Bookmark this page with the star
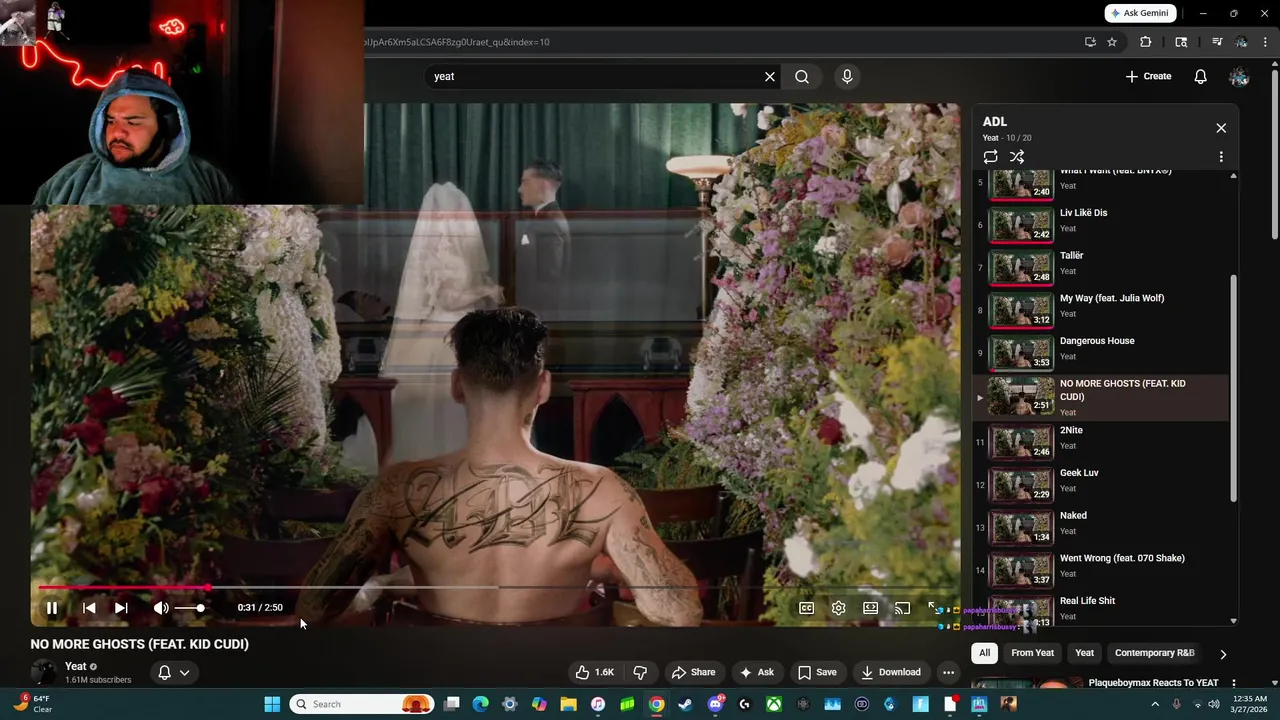Image resolution: width=1280 pixels, height=720 pixels. pyautogui.click(x=1112, y=42)
